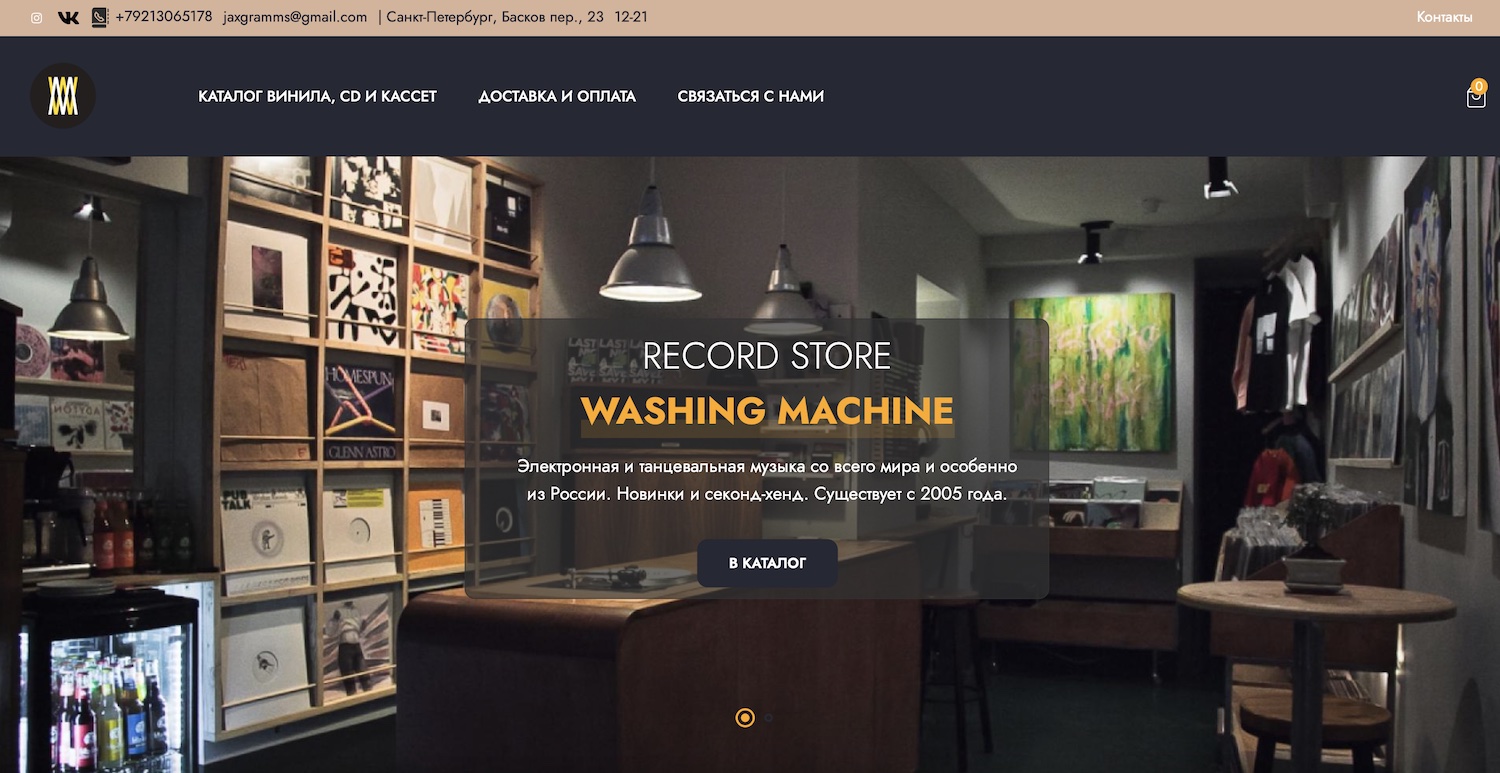This screenshot has height=773, width=1500.
Task: Open the Instagram icon link
Action: (x=37, y=17)
